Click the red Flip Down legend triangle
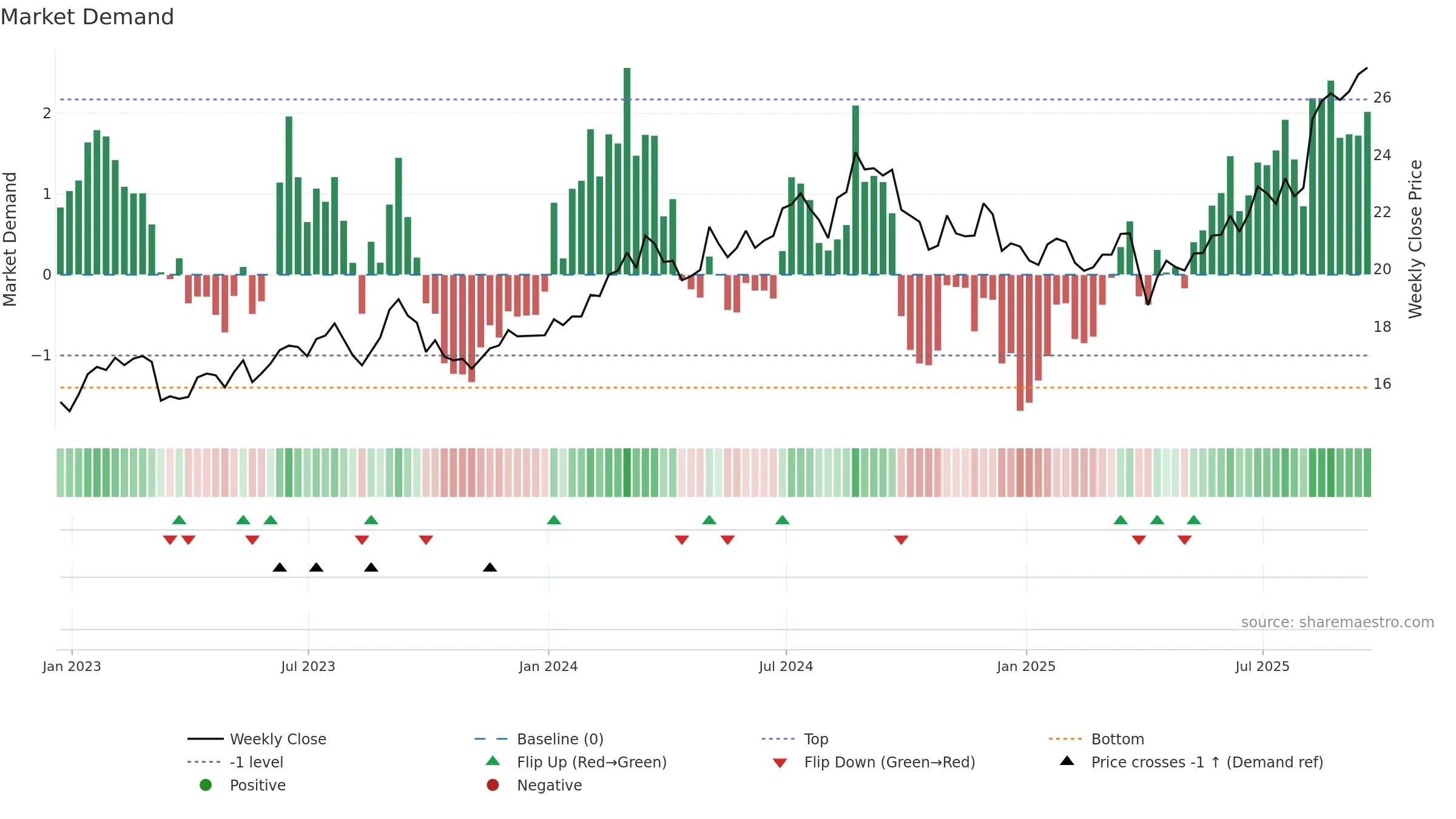 coord(780,763)
